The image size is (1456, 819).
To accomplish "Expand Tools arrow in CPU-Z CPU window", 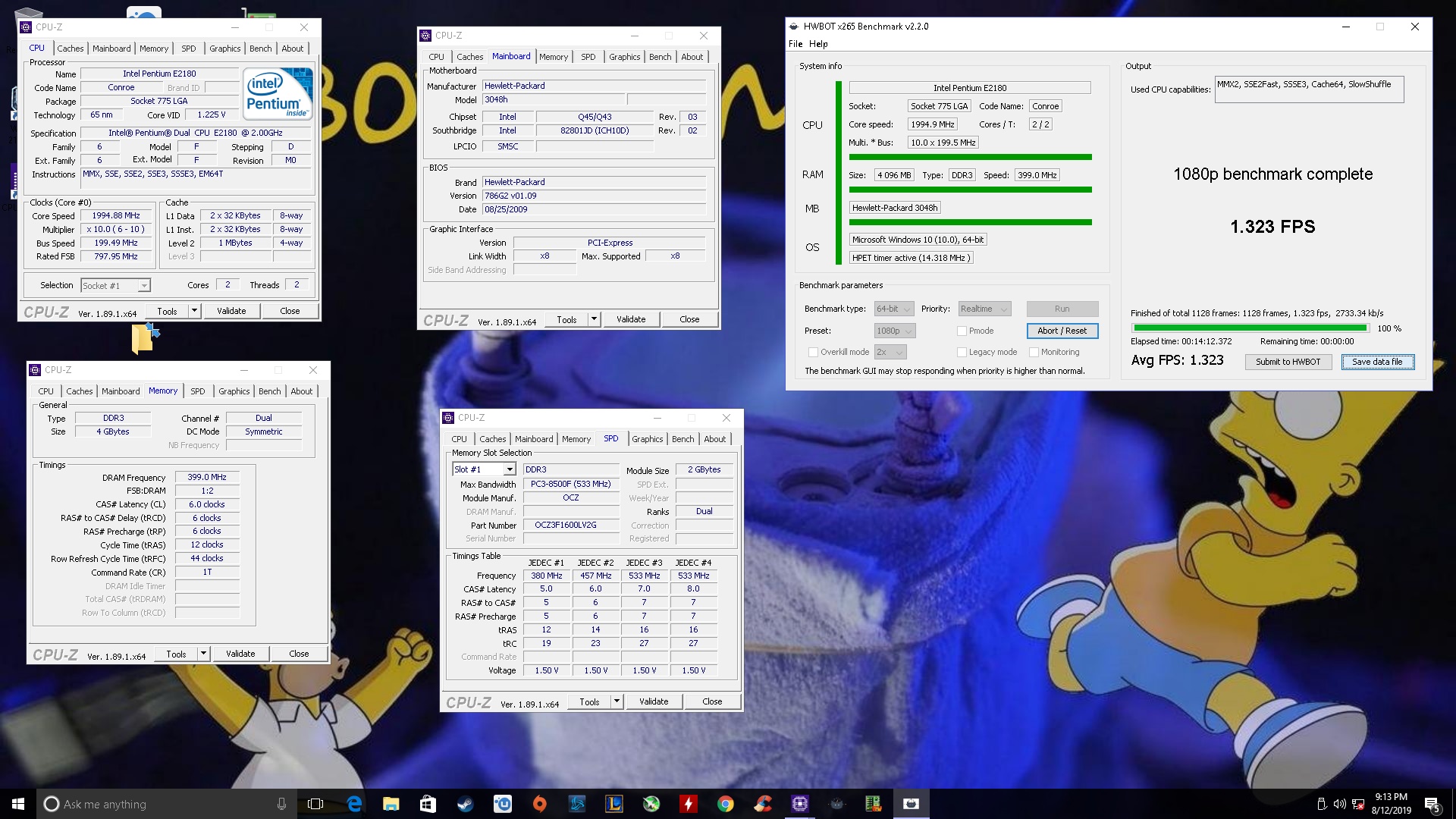I will pos(194,311).
